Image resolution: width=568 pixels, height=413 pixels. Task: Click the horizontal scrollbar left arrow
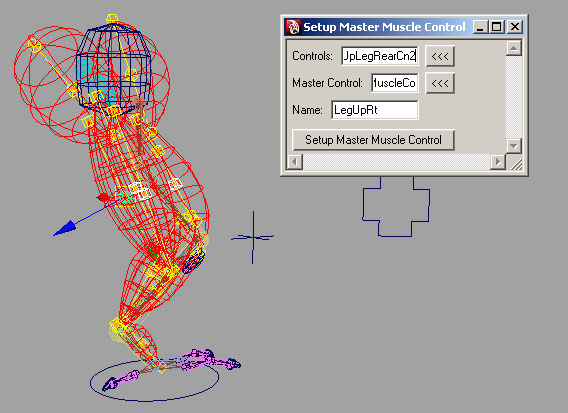coord(295,161)
